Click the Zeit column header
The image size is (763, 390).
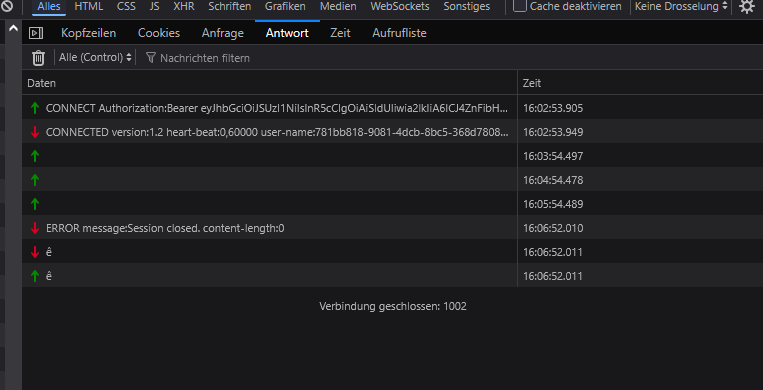640,83
